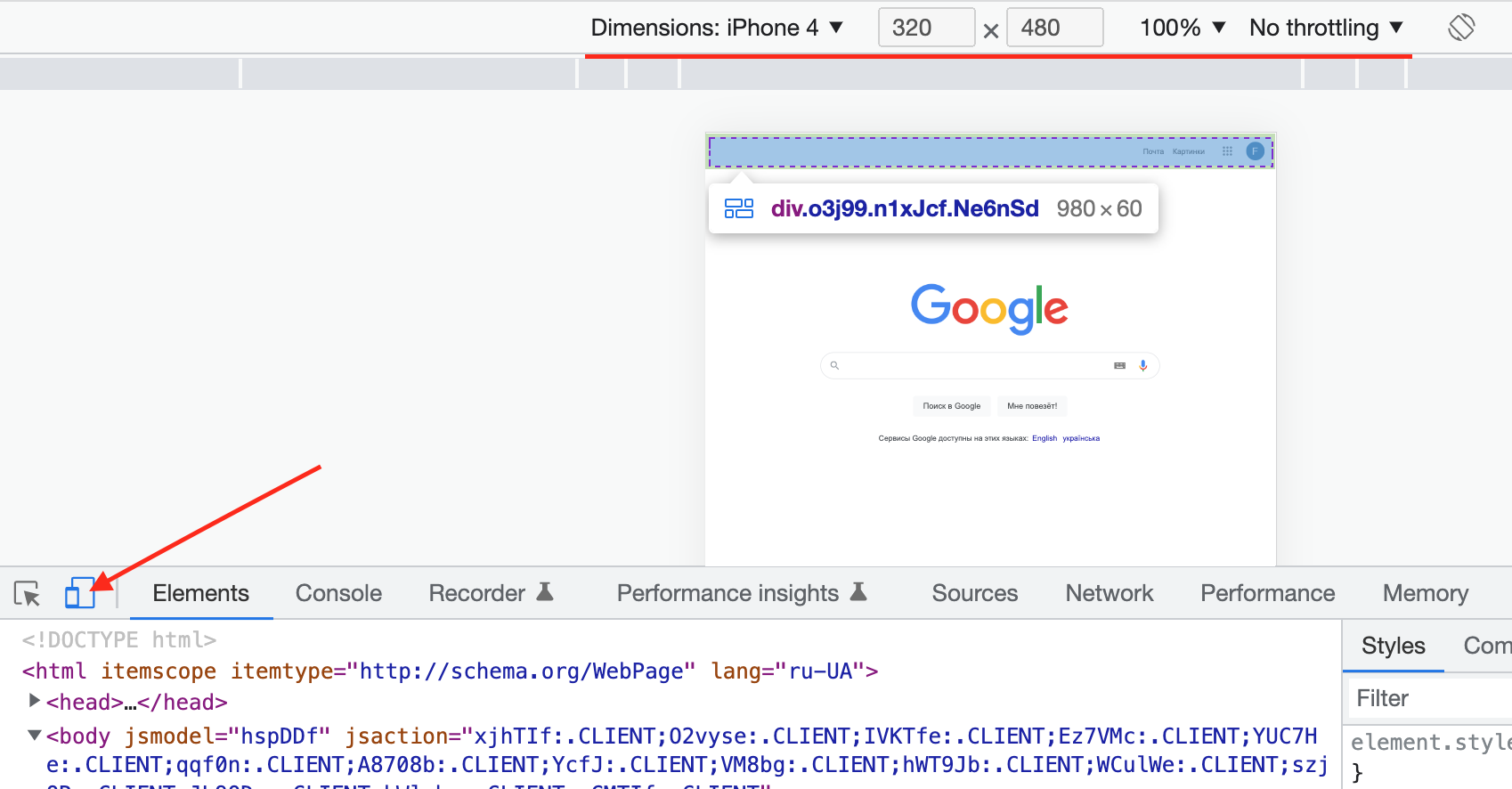Switch to the Console tab
This screenshot has width=1512, height=789.
(338, 593)
